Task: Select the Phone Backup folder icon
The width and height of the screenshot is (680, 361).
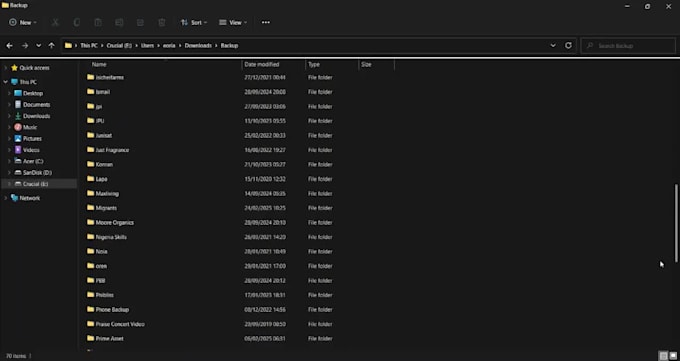Action: [90, 309]
